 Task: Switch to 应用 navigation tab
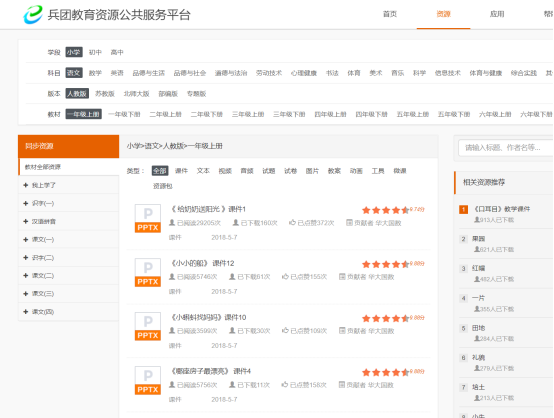coord(497,14)
